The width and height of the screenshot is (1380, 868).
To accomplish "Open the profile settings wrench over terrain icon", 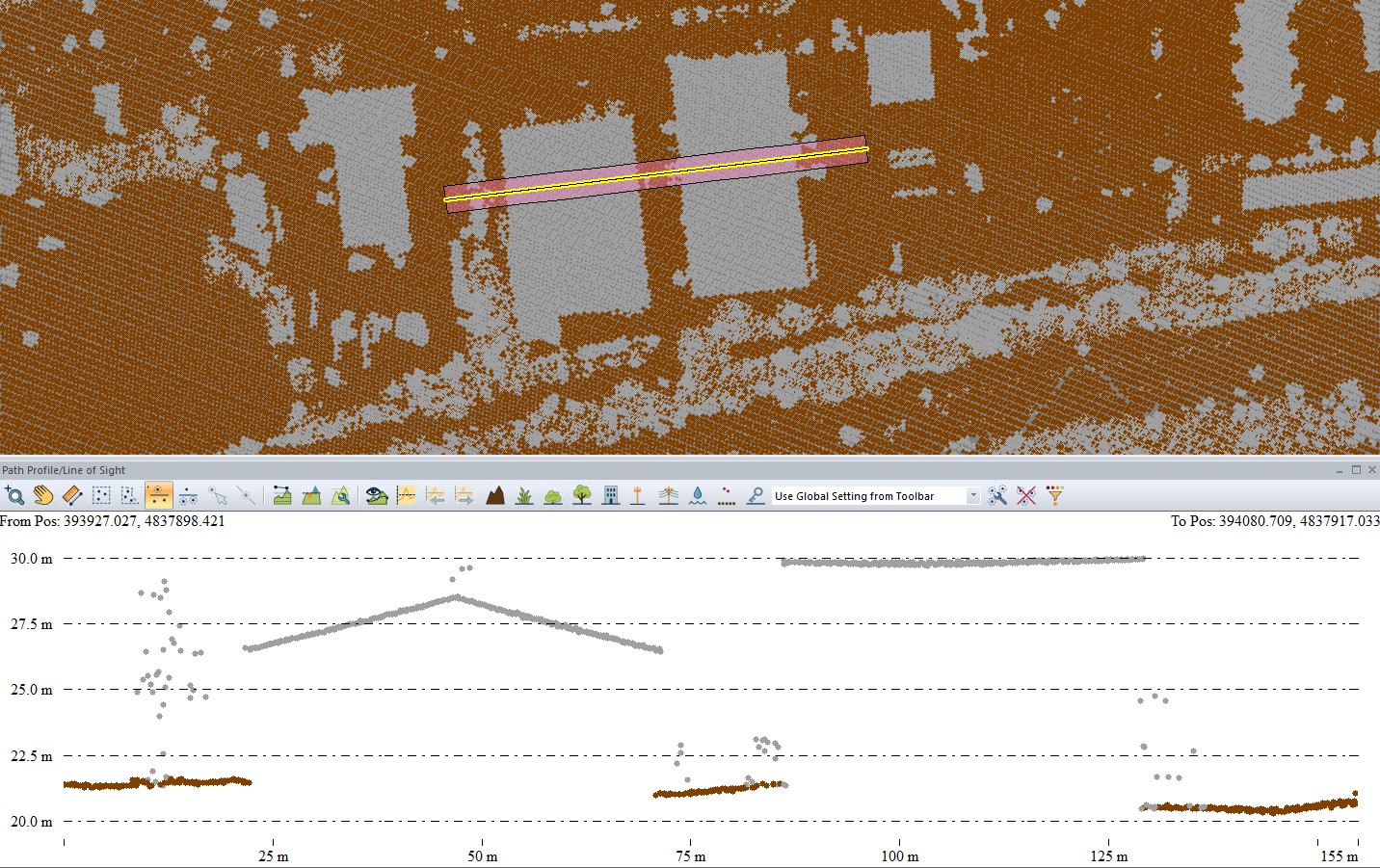I will point(340,495).
